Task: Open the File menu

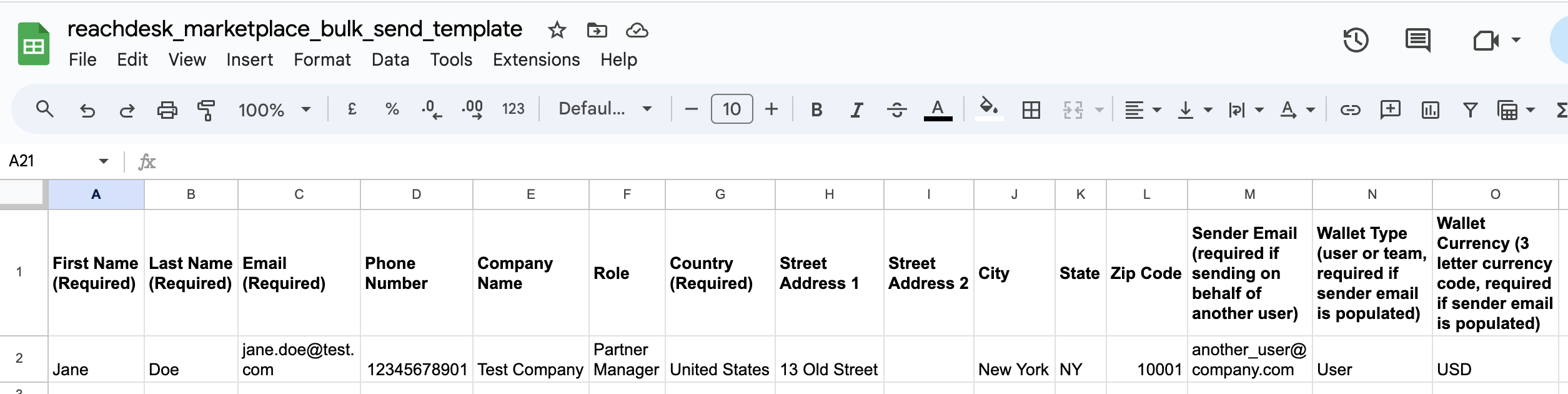Action: point(82,60)
